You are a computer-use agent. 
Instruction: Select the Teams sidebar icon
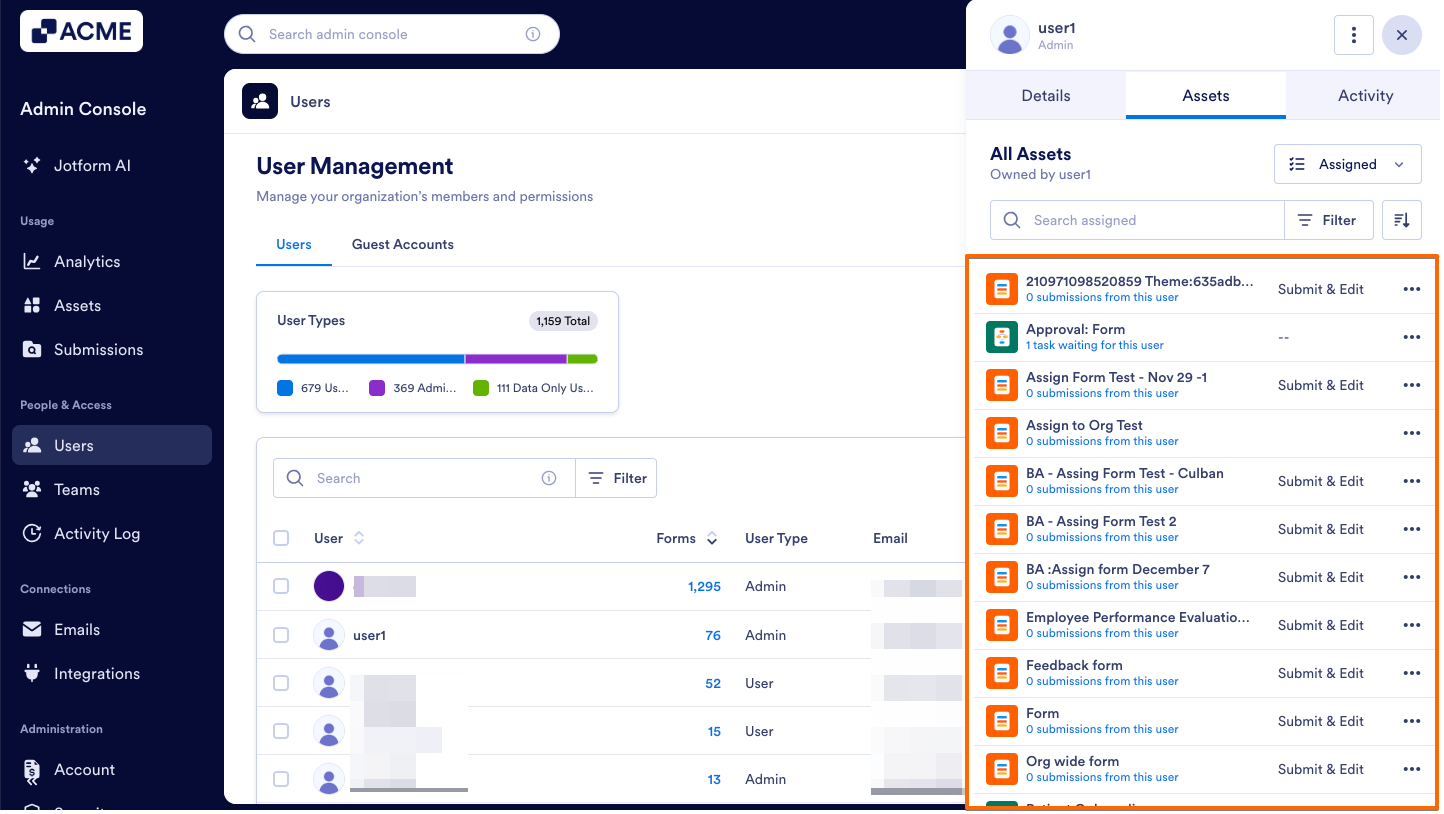pyautogui.click(x=33, y=489)
